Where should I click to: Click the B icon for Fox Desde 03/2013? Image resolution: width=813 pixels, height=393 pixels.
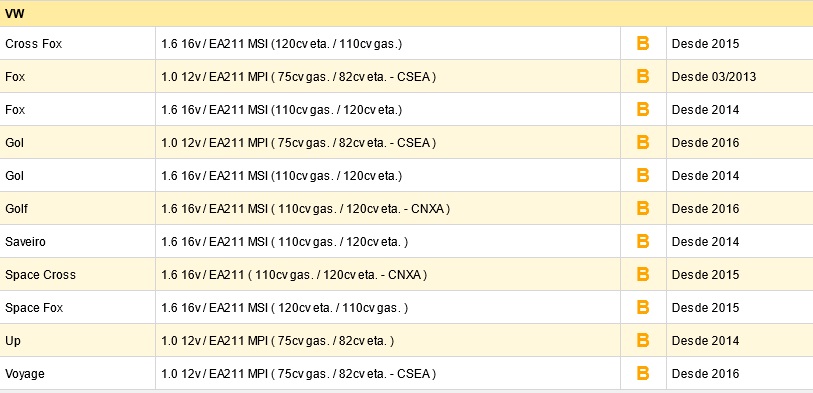point(642,77)
